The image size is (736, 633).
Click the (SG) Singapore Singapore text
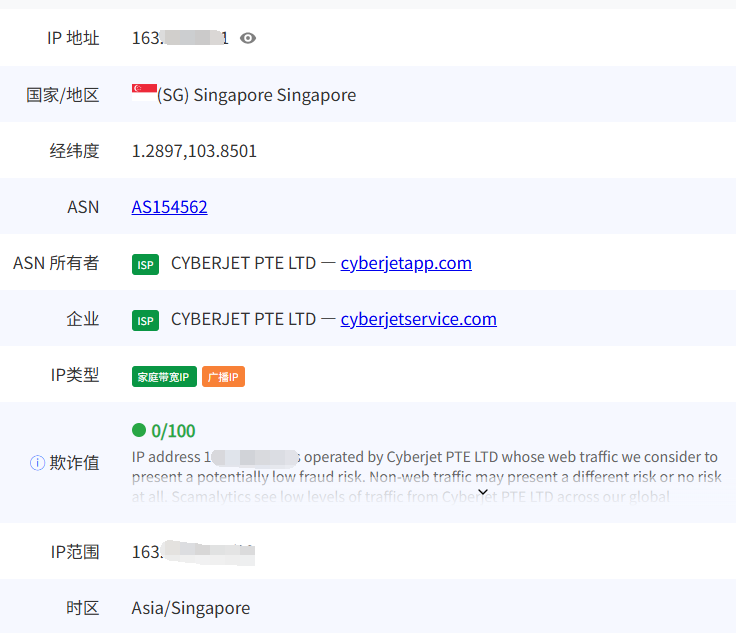[x=256, y=95]
